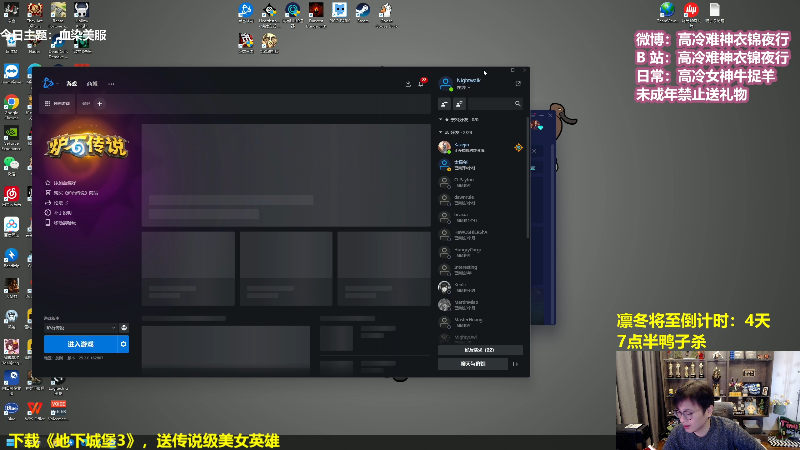Image resolution: width=800 pixels, height=450 pixels.
Task: Click the blue Enter Game button
Action: [x=81, y=344]
